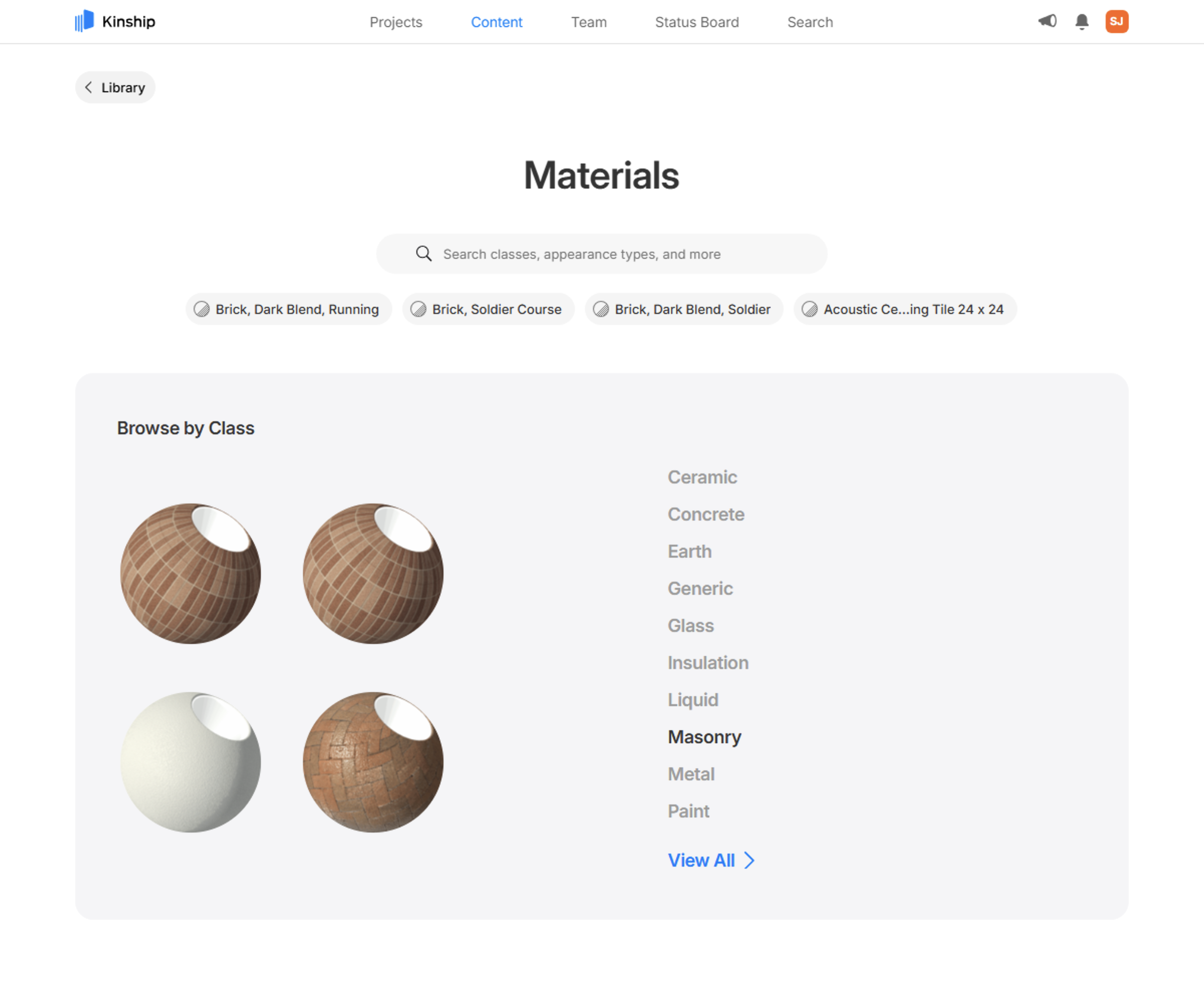Select the Content navigation tab

(x=497, y=22)
